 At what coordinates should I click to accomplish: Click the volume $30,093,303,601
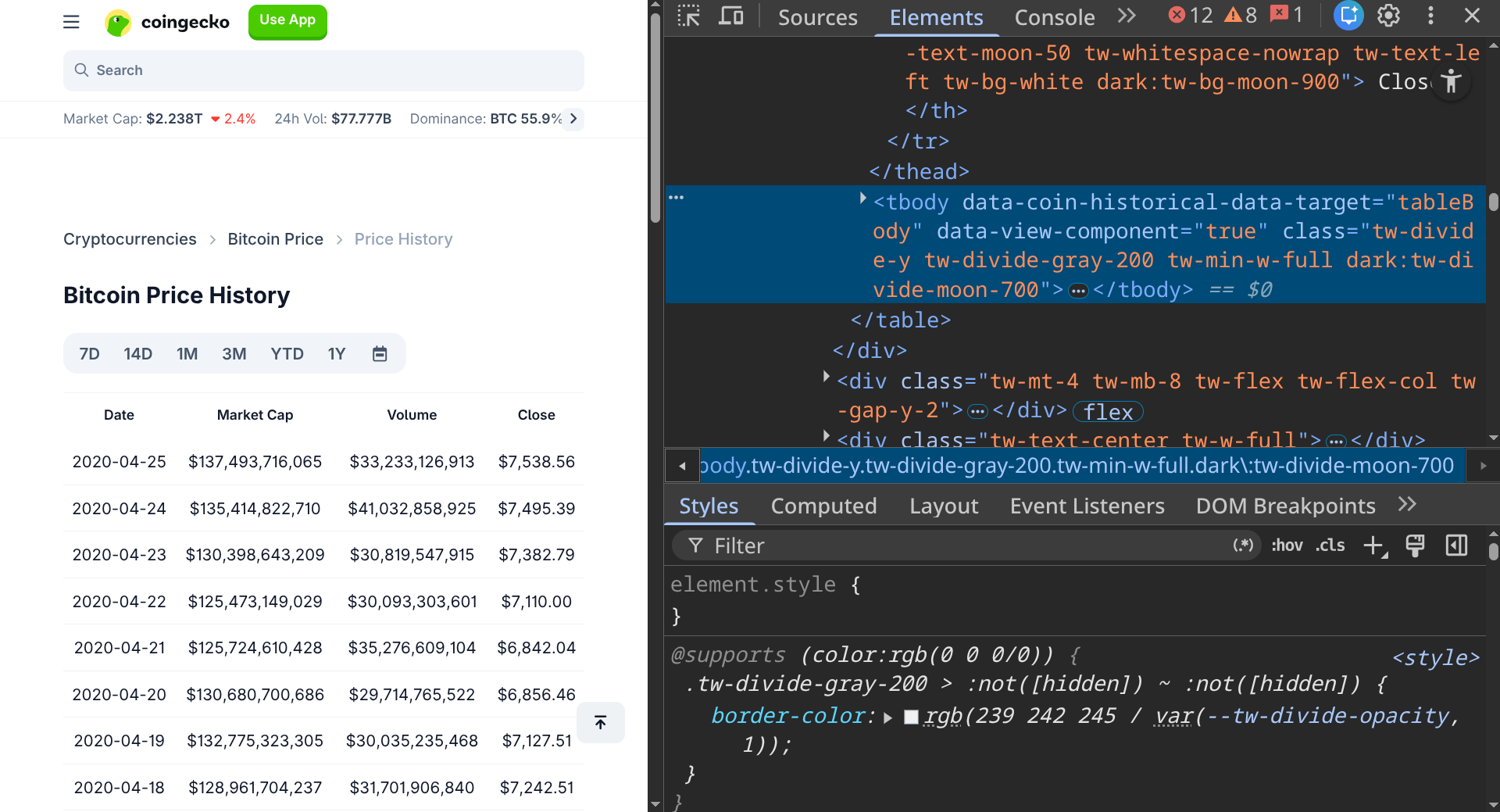pyautogui.click(x=412, y=602)
